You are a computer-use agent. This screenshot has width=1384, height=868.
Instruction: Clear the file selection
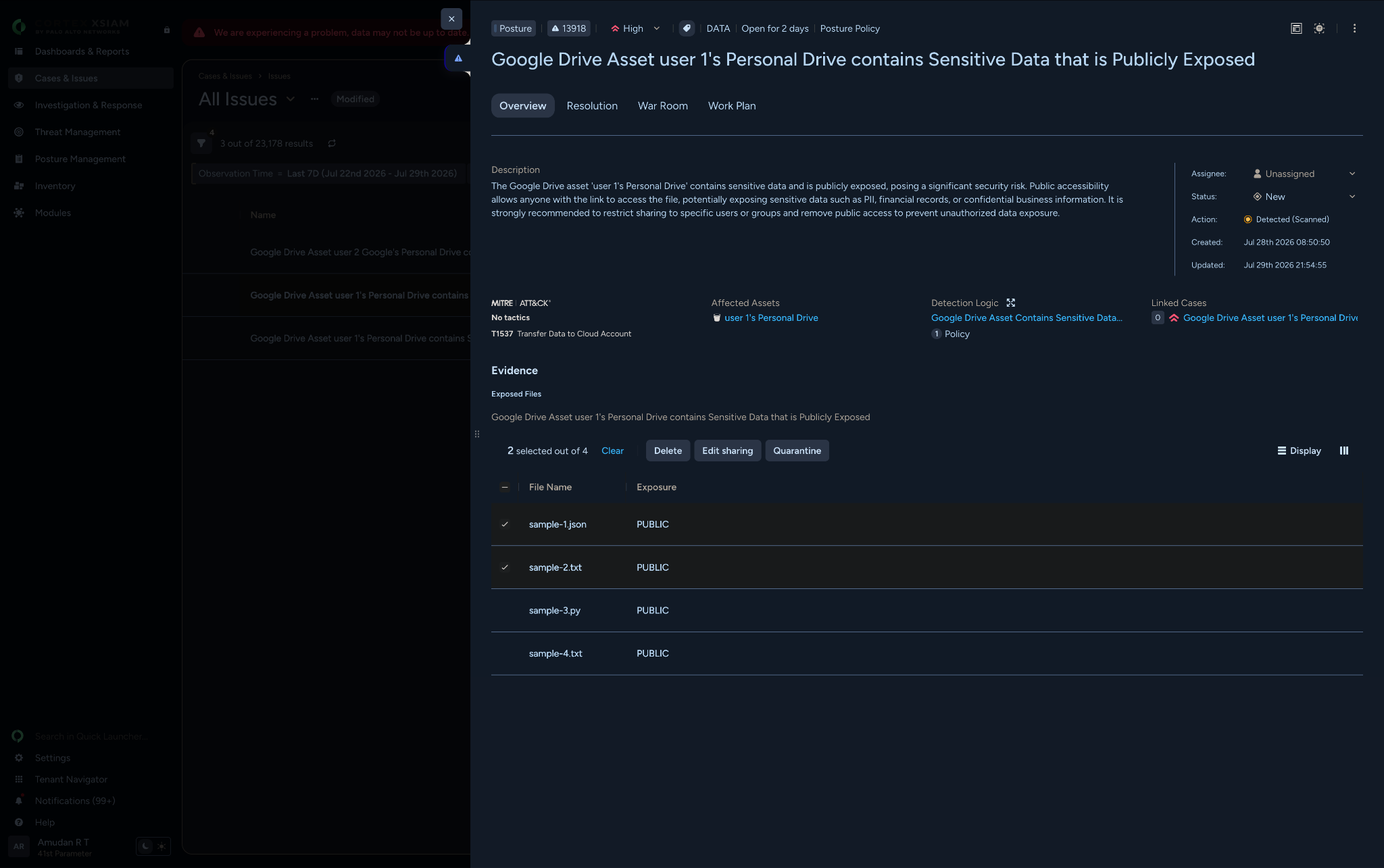(612, 451)
